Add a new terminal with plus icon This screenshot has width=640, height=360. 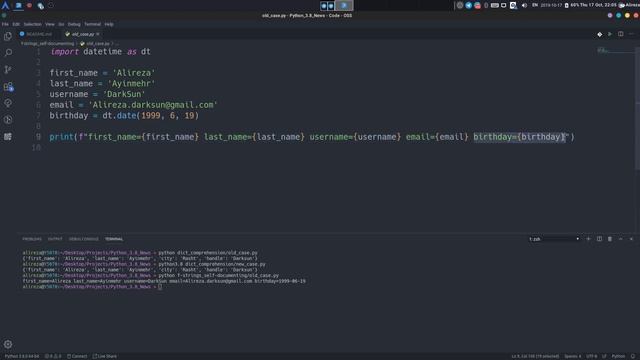[588, 239]
